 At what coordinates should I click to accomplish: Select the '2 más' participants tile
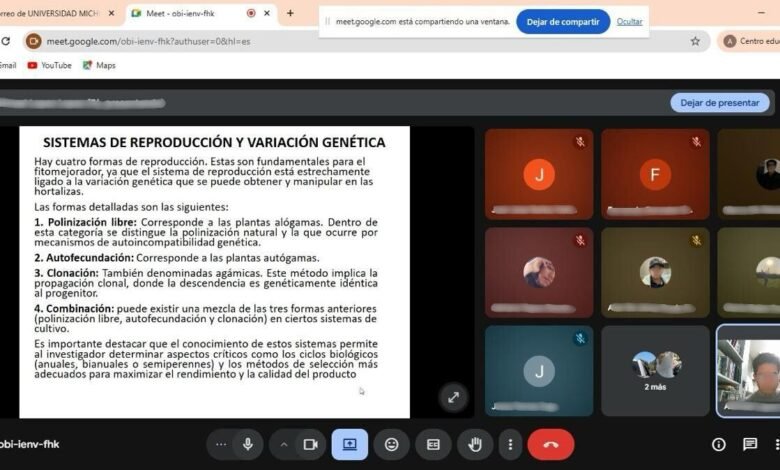pyautogui.click(x=655, y=370)
